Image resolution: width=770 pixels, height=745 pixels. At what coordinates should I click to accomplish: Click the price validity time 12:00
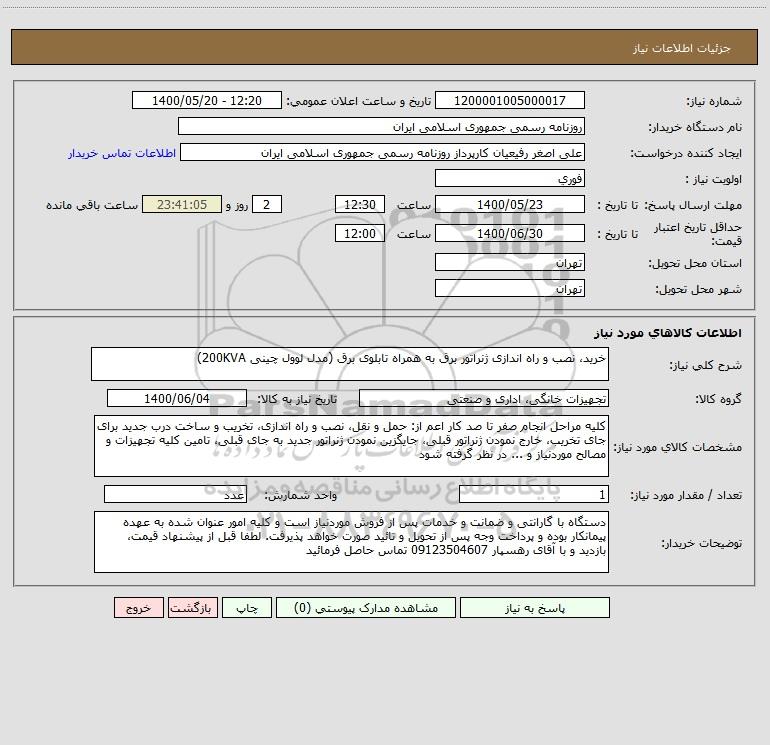point(359,233)
